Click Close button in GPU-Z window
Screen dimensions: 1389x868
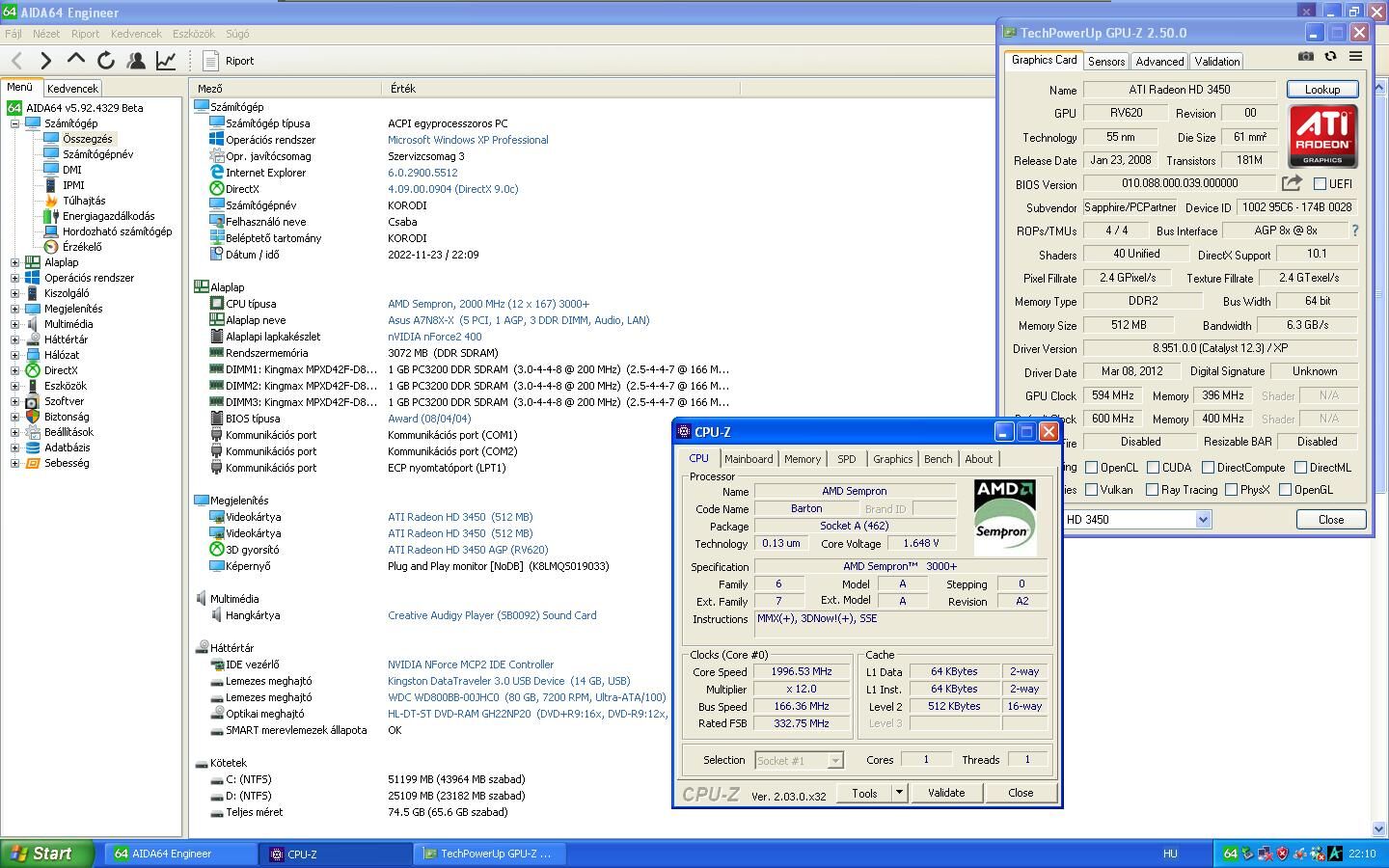(1331, 519)
